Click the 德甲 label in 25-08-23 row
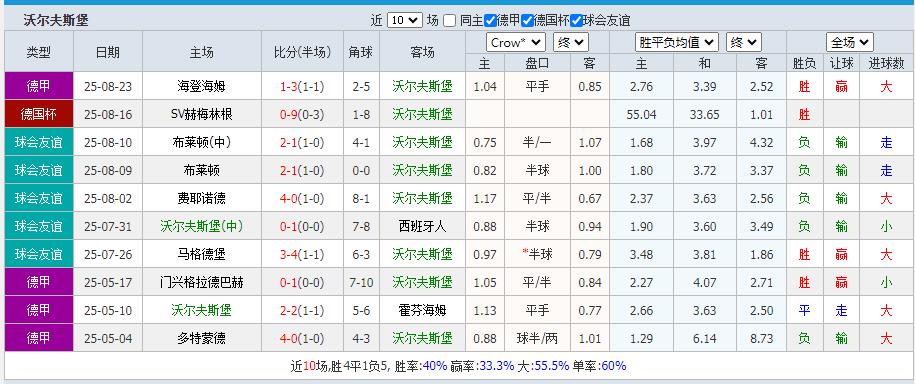 point(39,86)
